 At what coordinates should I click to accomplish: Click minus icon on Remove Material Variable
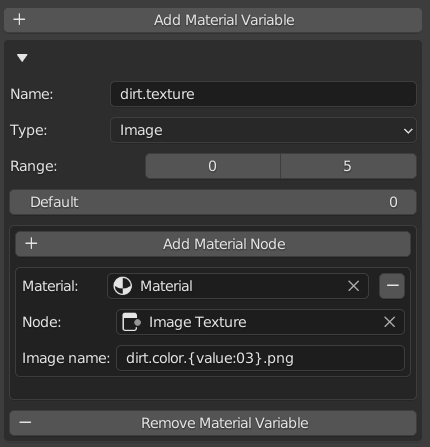[25, 423]
